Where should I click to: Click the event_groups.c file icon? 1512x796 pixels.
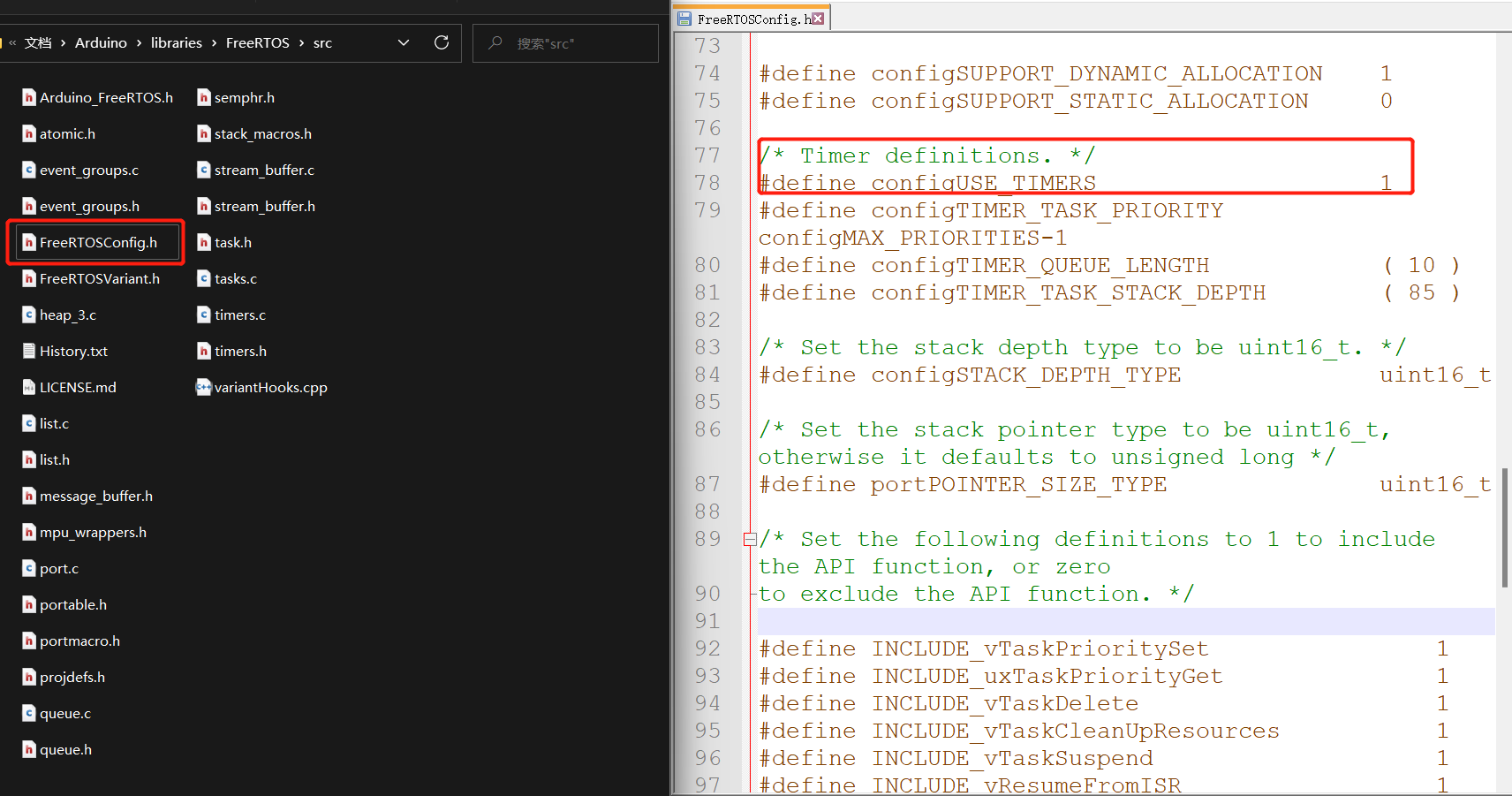click(x=29, y=170)
